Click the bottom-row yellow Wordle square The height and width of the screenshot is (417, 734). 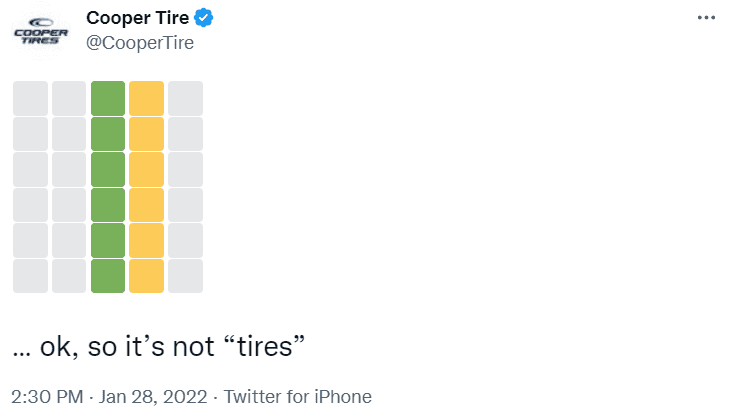point(146,276)
